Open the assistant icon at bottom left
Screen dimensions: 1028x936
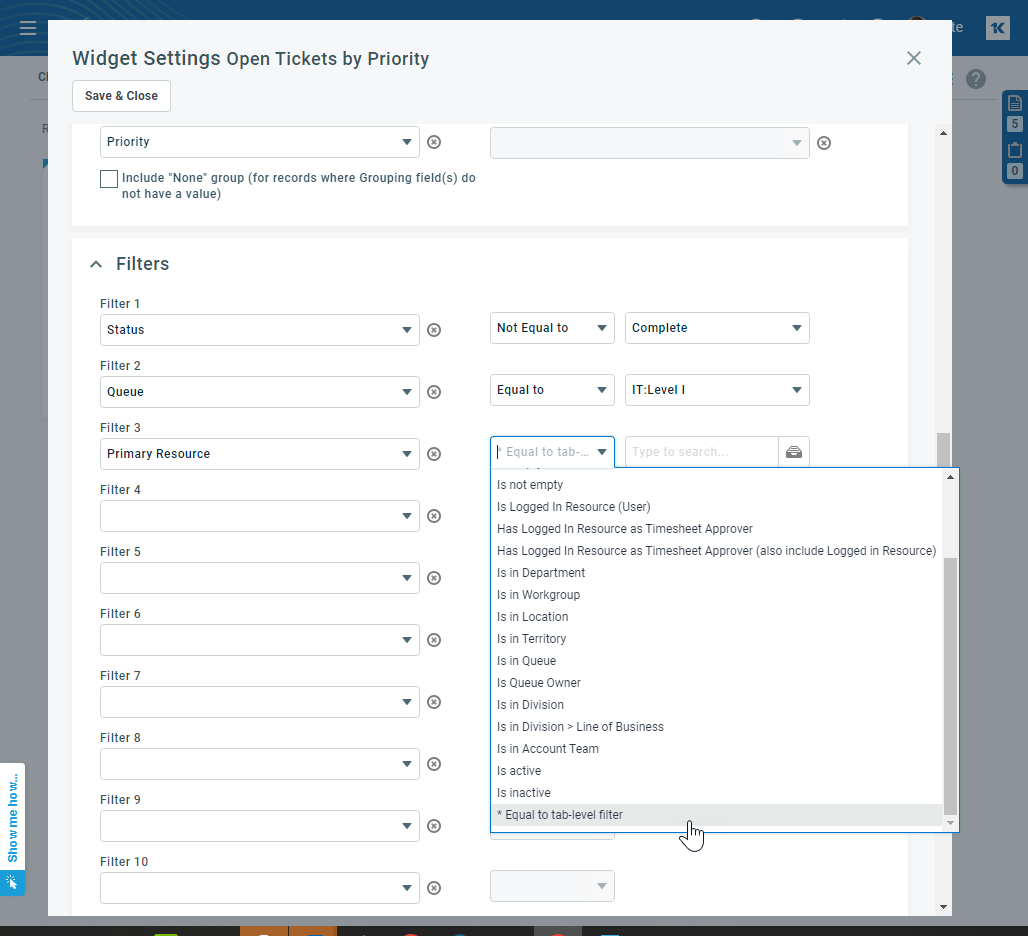pos(13,883)
